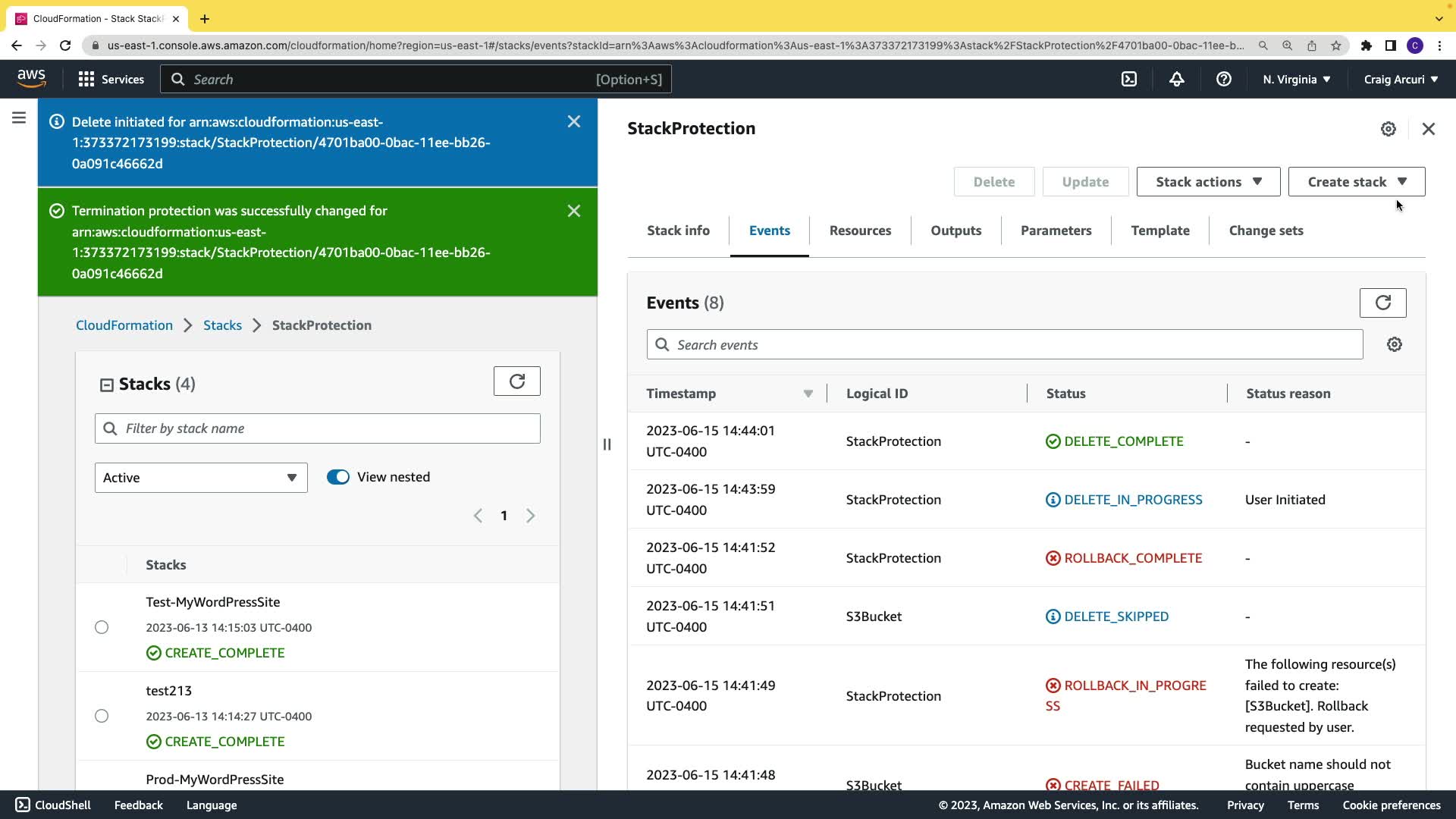
Task: Click the Search events input field
Action: pos(1004,345)
